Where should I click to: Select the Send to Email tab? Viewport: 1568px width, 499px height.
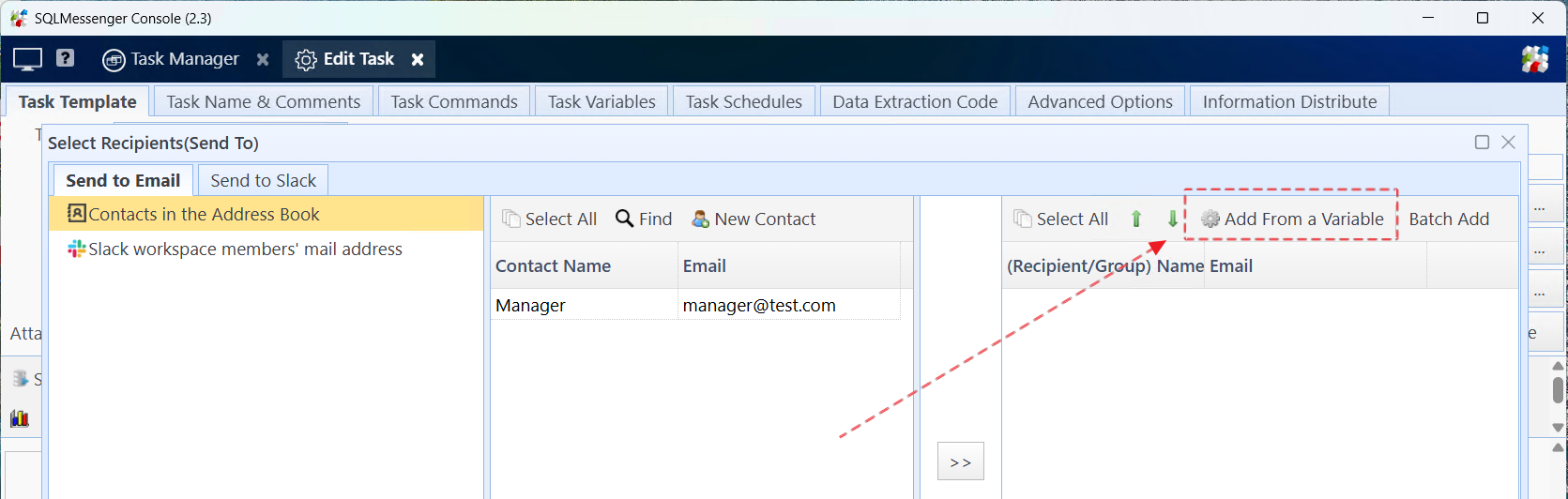coord(123,180)
